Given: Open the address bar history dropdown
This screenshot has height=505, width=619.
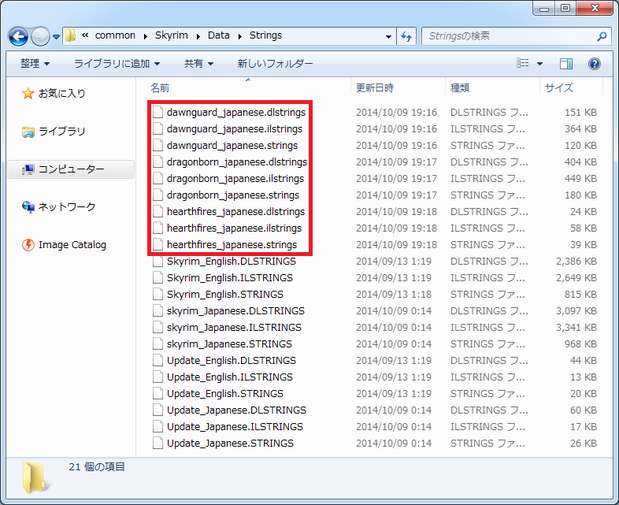Looking at the screenshot, I should click(388, 37).
